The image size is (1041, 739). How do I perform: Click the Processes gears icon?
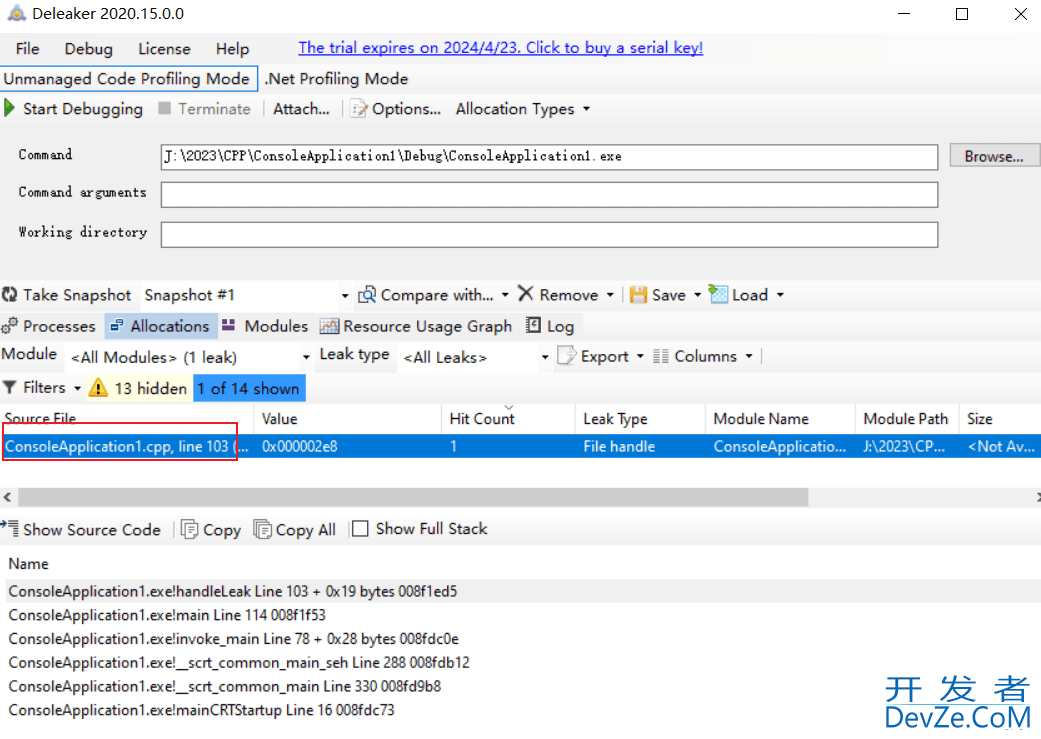pos(9,325)
